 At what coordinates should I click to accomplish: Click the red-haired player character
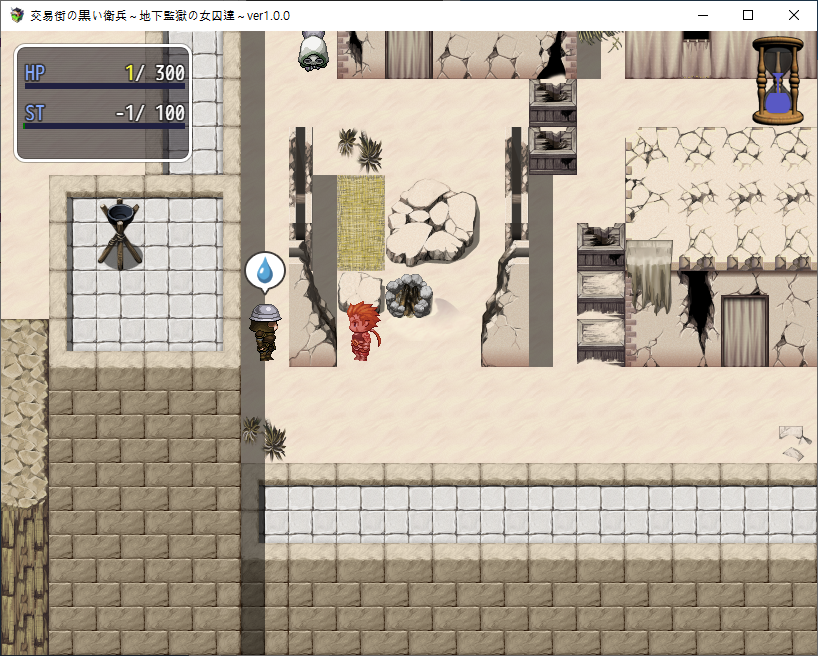(x=364, y=331)
